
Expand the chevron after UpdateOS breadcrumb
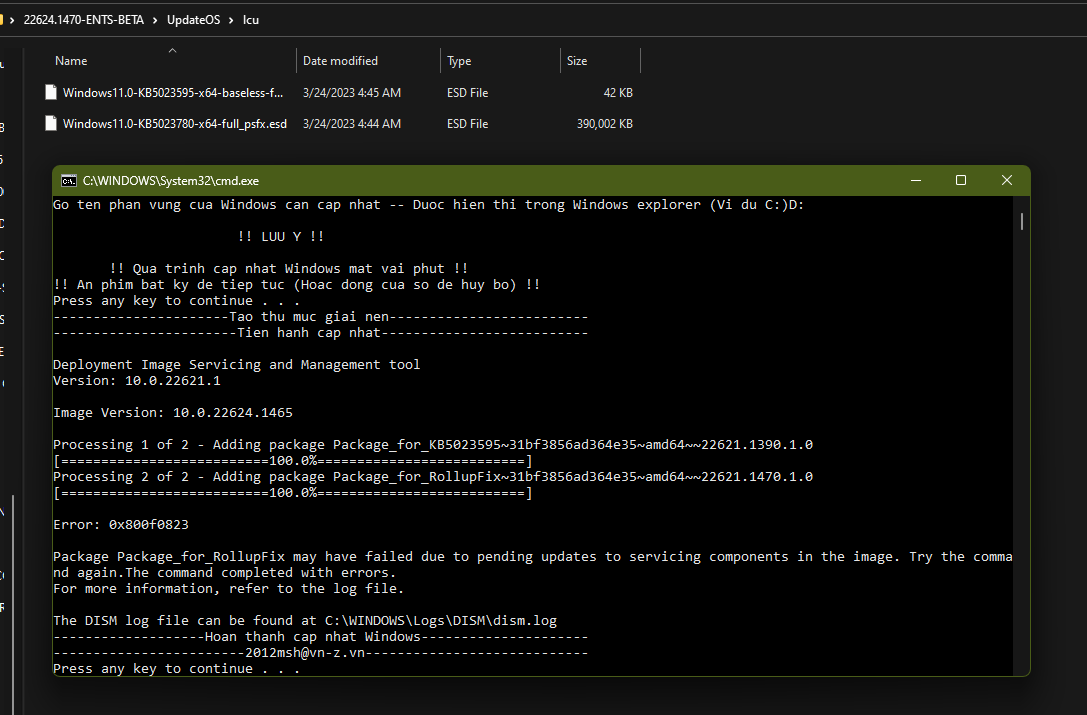tap(232, 20)
